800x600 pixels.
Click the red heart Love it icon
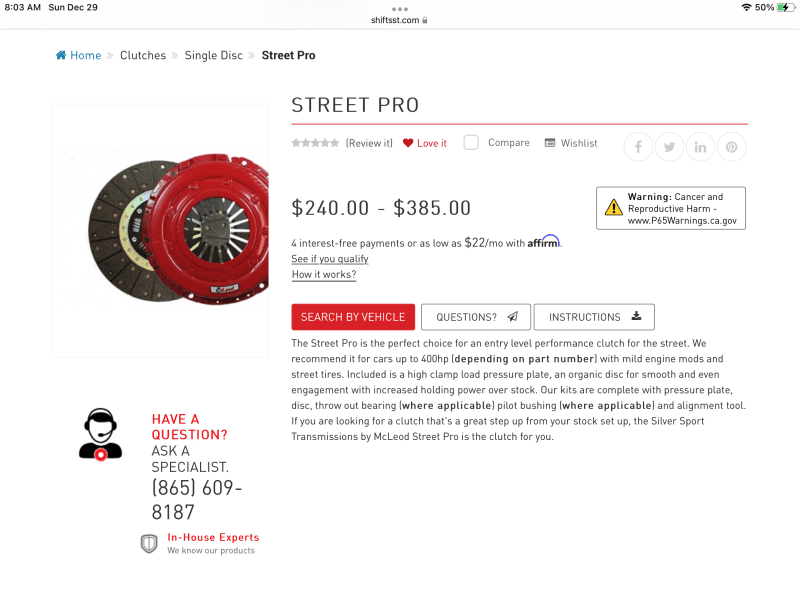coord(408,143)
